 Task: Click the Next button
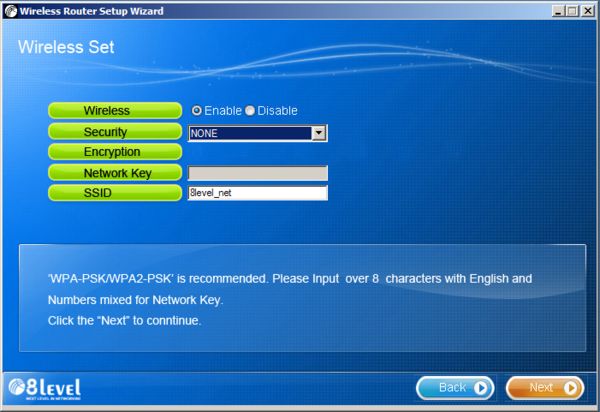click(545, 388)
